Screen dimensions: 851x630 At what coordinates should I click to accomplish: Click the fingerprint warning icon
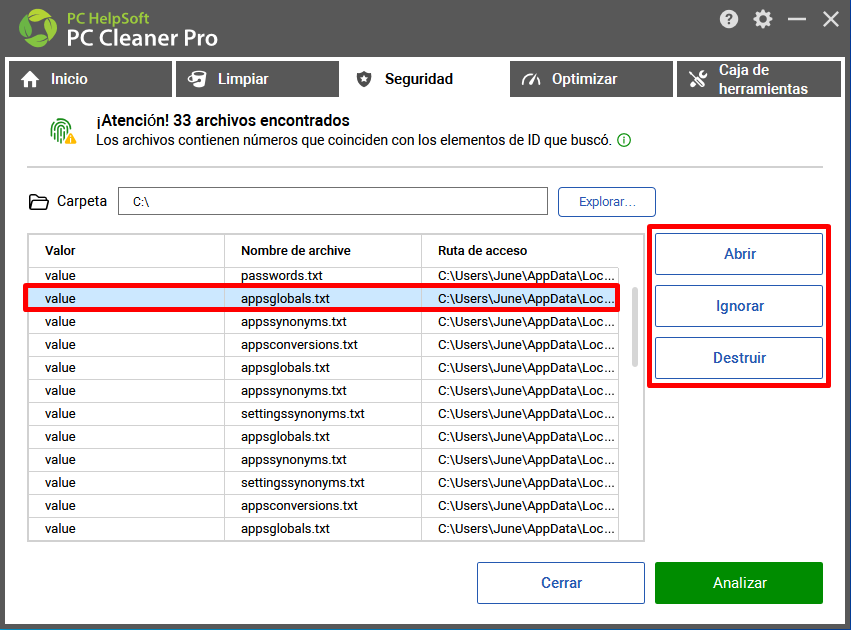click(x=63, y=131)
